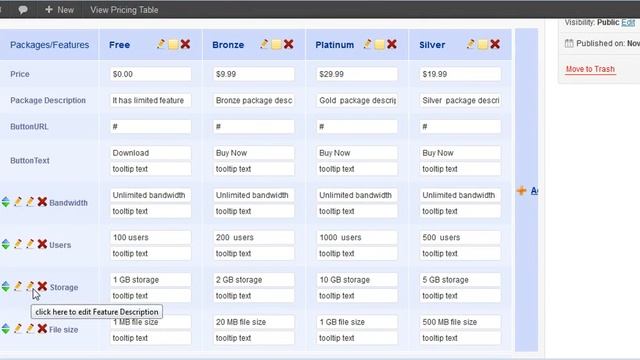Delete the Free package with red X
Image resolution: width=640 pixels, height=360 pixels.
185,44
